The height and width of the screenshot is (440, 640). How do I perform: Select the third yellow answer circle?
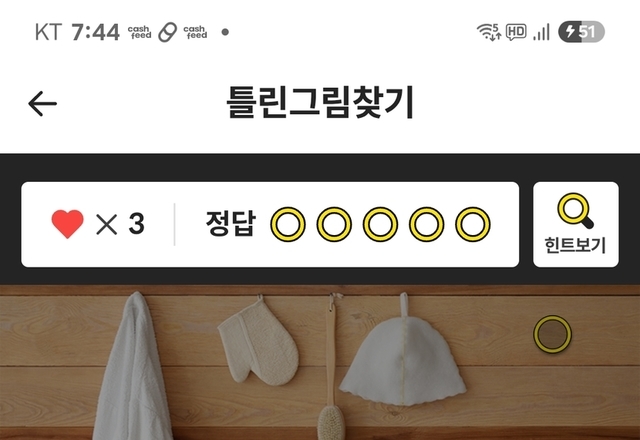pyautogui.click(x=380, y=224)
